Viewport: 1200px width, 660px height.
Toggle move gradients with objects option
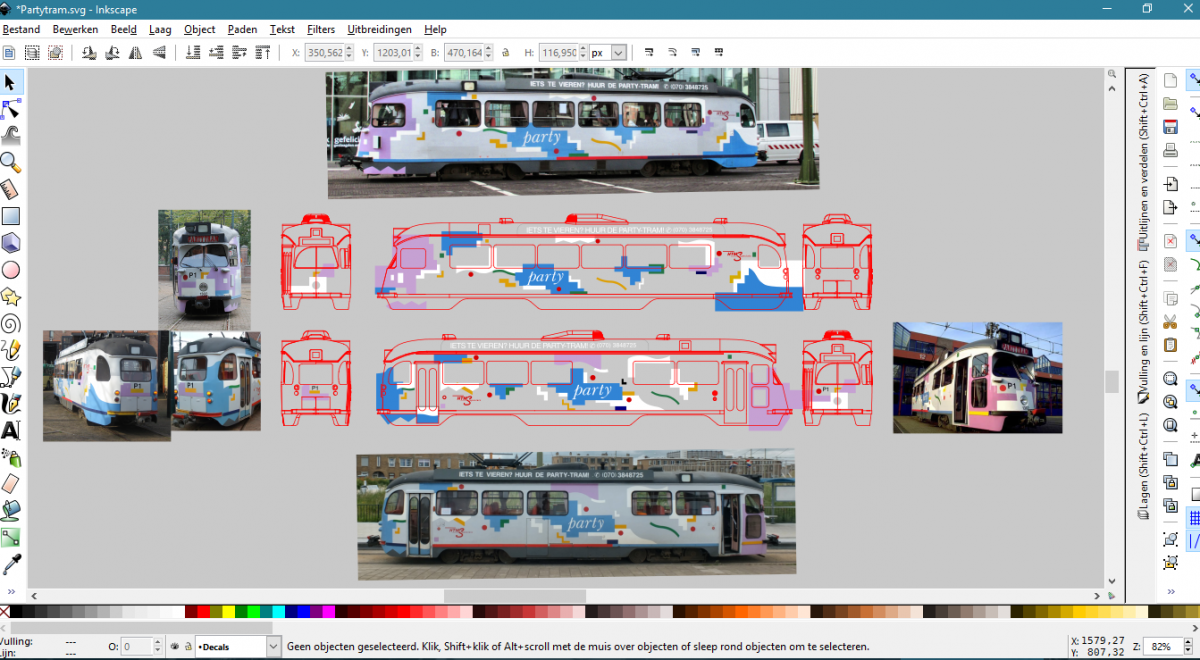click(x=695, y=52)
